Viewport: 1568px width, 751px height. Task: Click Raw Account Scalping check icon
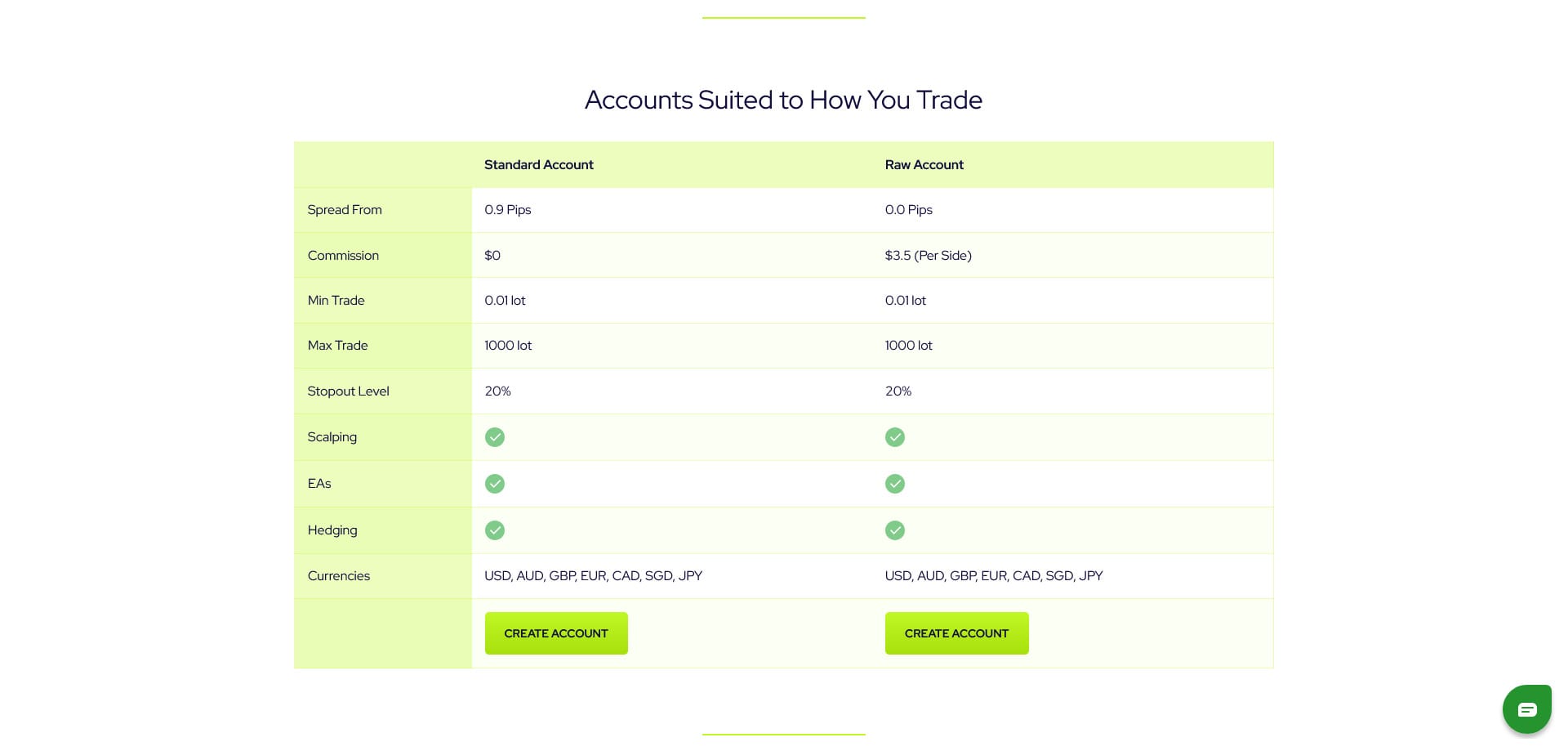[x=895, y=437]
